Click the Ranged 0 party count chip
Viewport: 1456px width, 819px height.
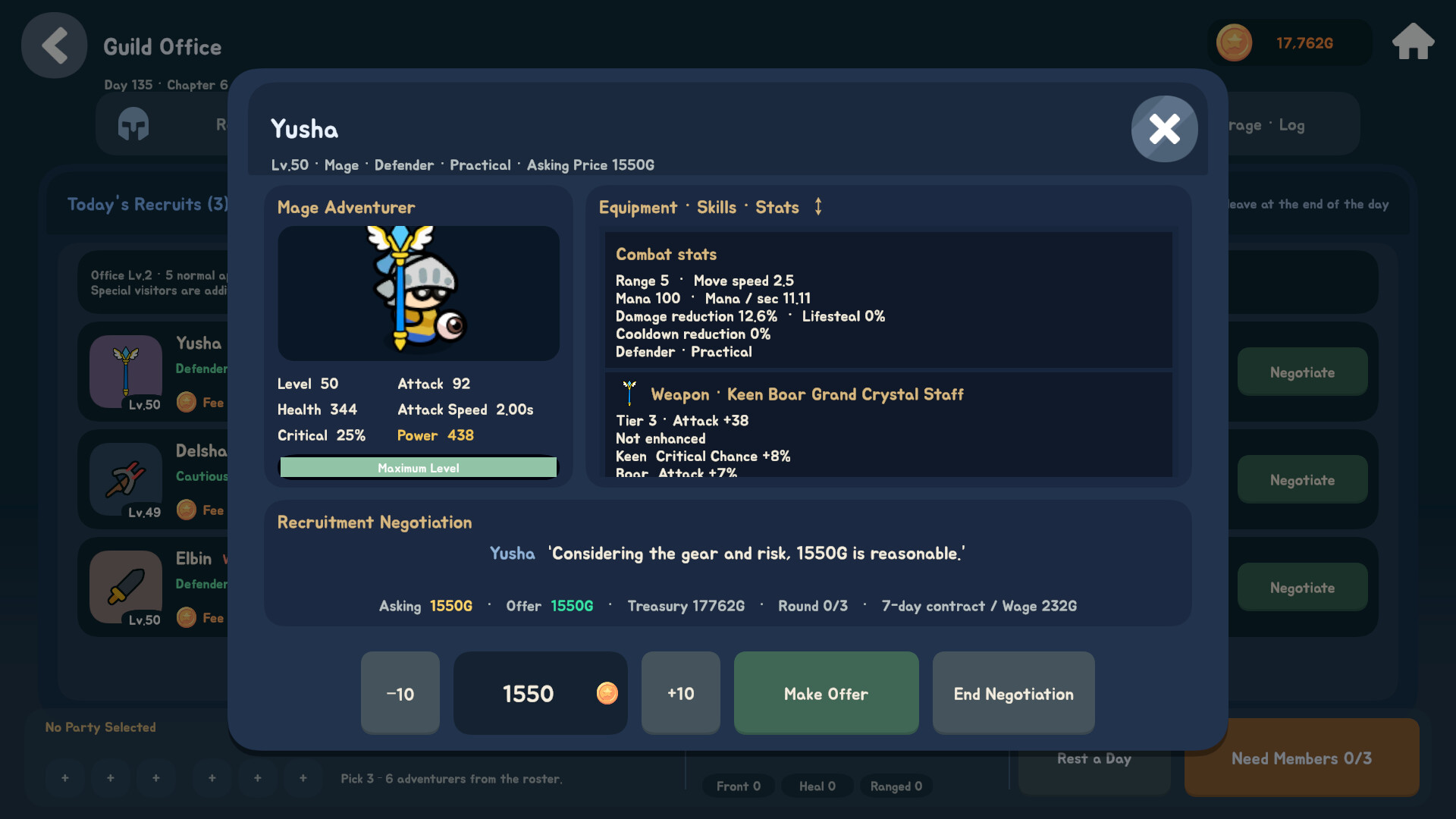896,786
